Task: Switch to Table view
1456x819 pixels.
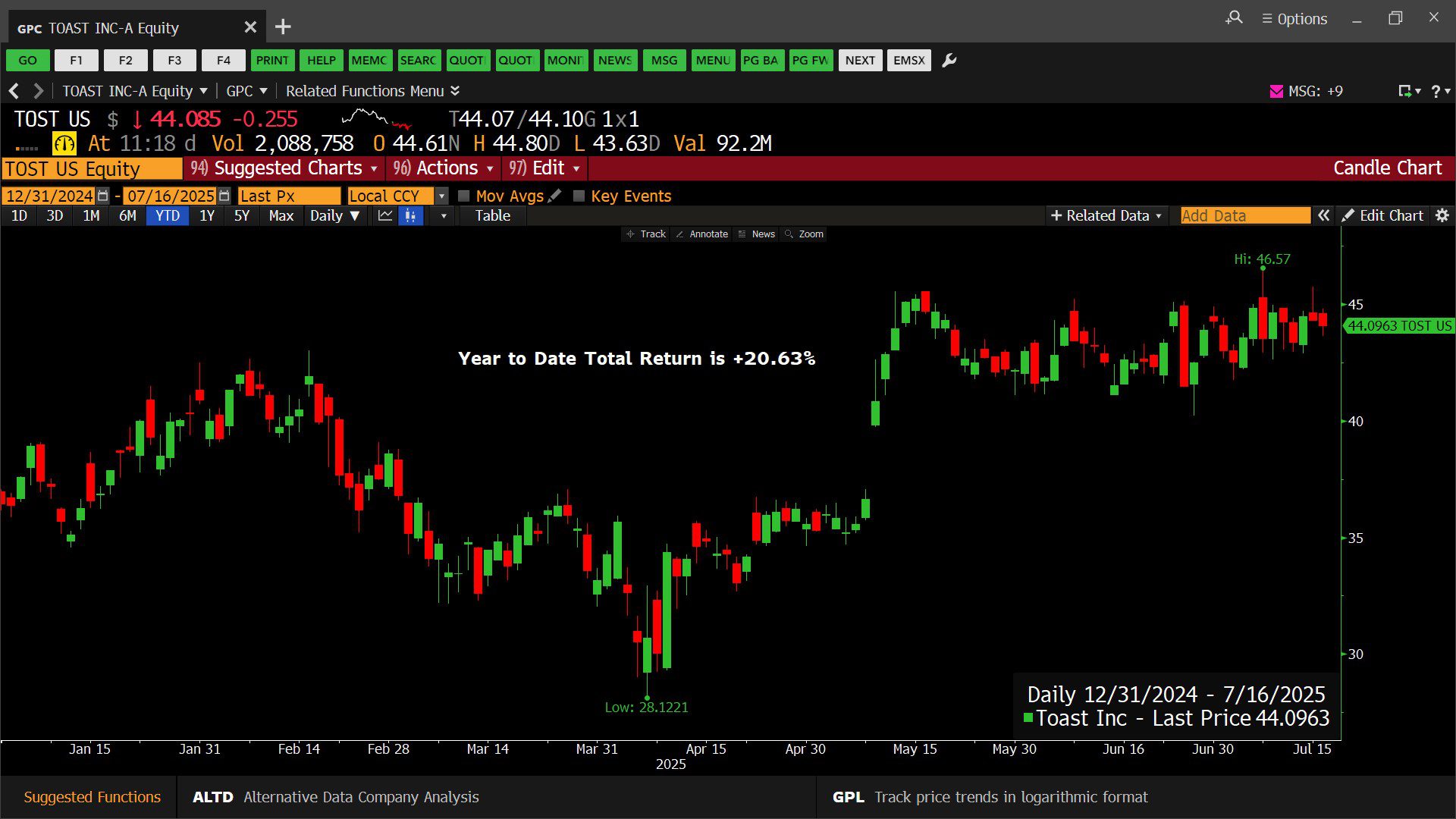Action: coord(493,216)
